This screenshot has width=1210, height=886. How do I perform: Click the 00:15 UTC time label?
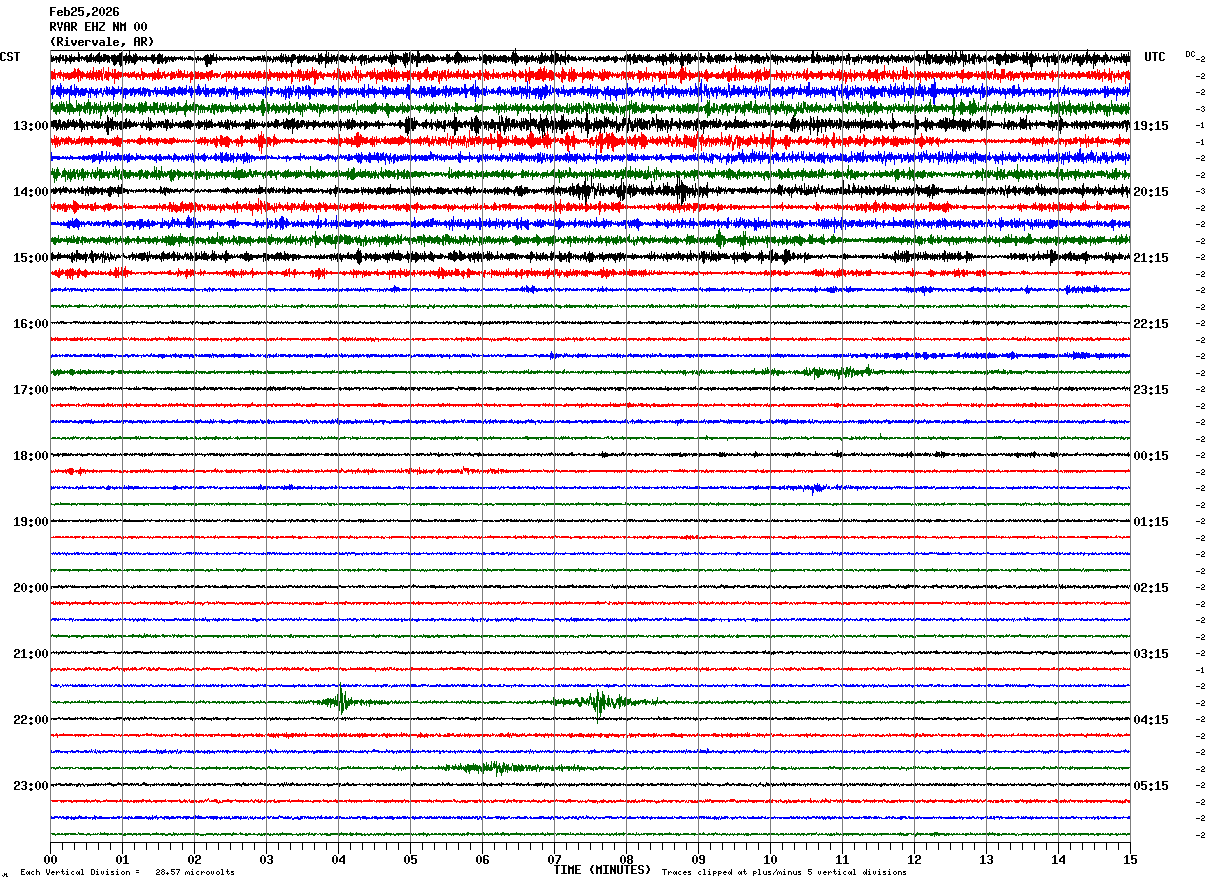point(1151,456)
